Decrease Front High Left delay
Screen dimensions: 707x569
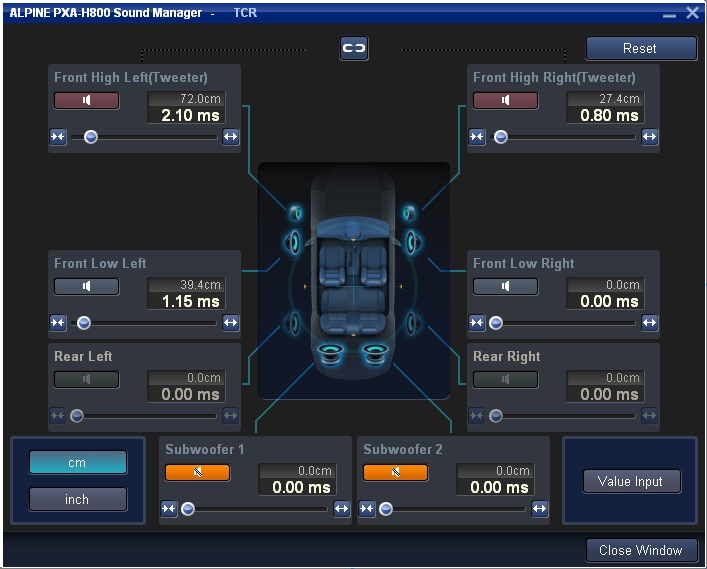pyautogui.click(x=58, y=137)
